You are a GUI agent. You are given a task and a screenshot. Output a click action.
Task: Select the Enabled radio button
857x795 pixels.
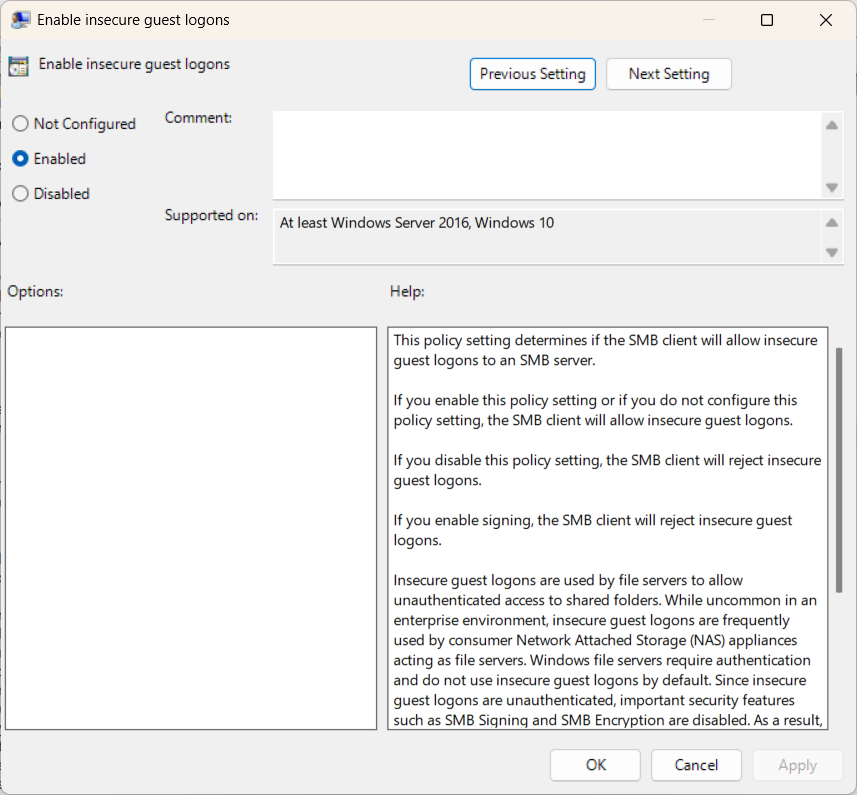[x=19, y=158]
